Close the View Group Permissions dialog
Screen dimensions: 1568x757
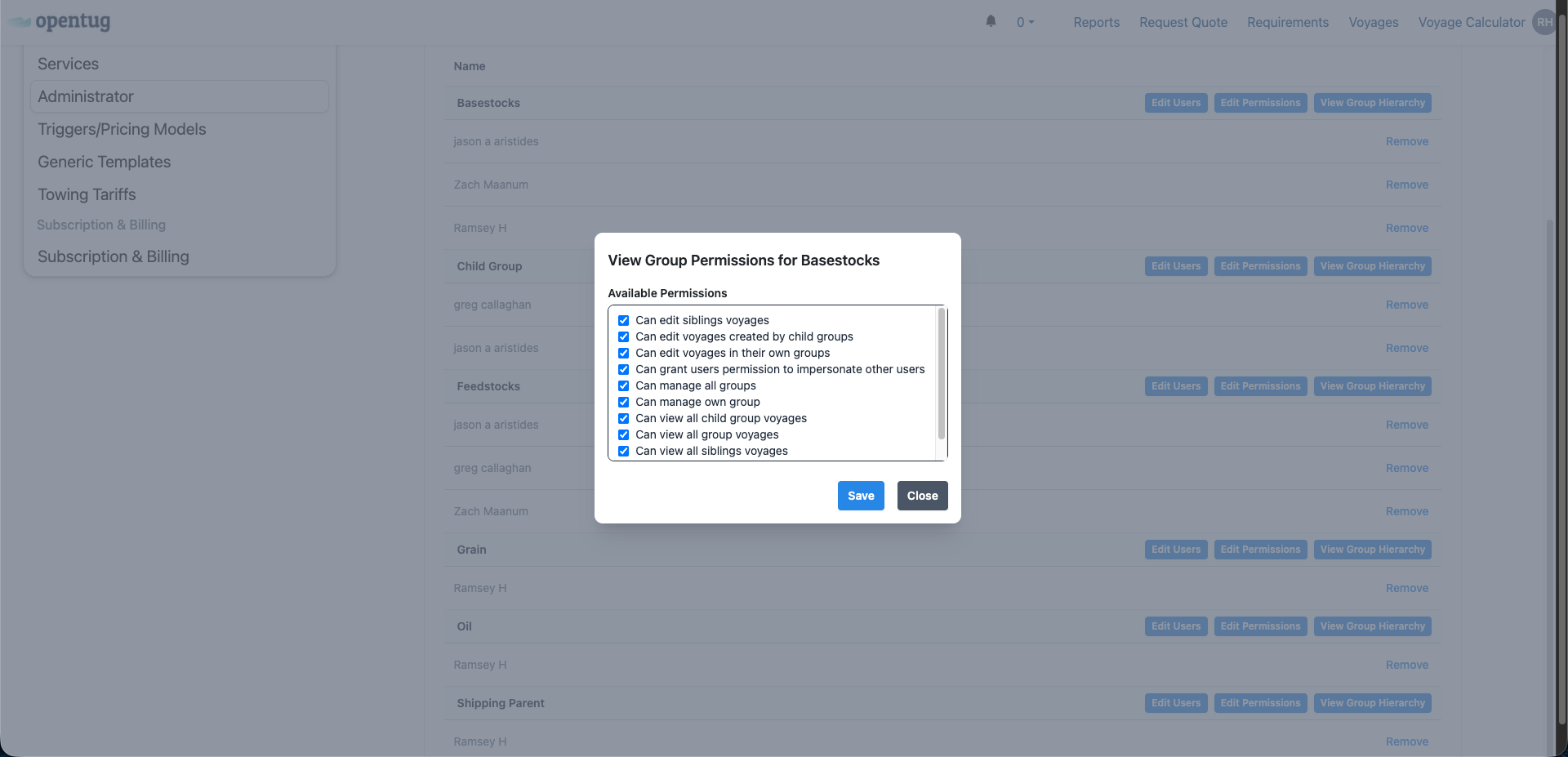922,496
